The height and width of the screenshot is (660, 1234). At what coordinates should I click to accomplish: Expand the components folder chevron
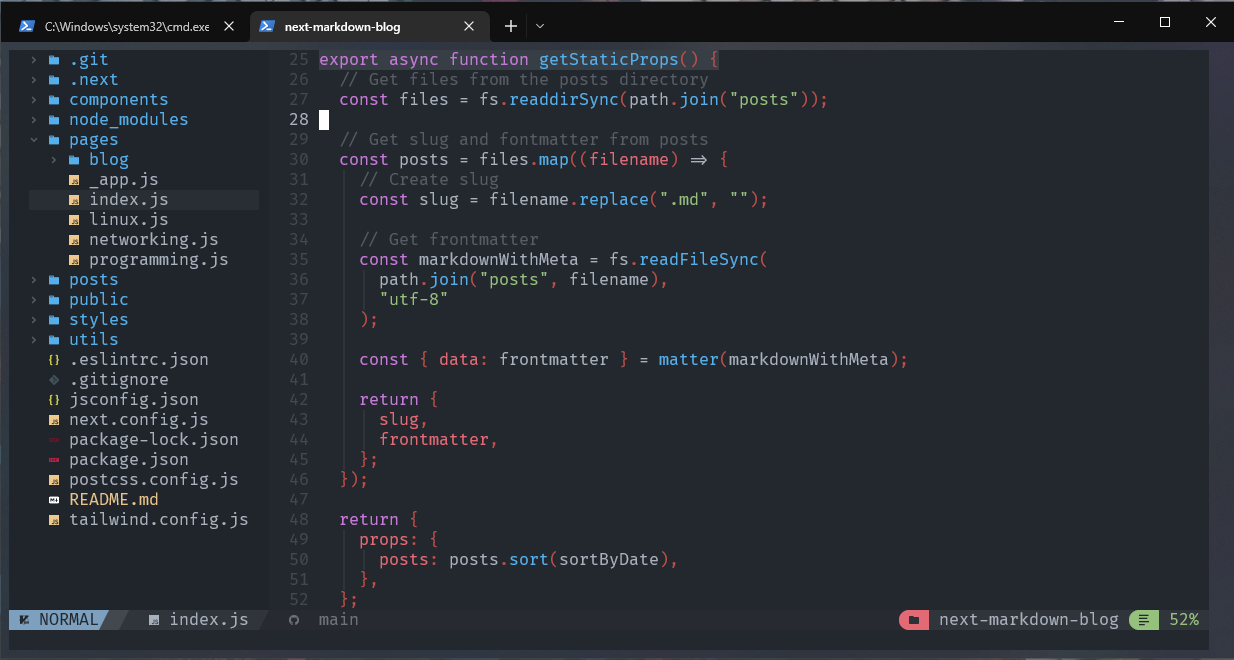point(34,100)
